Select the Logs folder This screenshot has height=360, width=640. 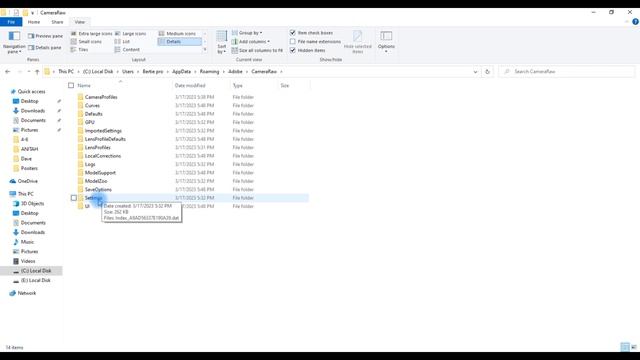[x=90, y=164]
